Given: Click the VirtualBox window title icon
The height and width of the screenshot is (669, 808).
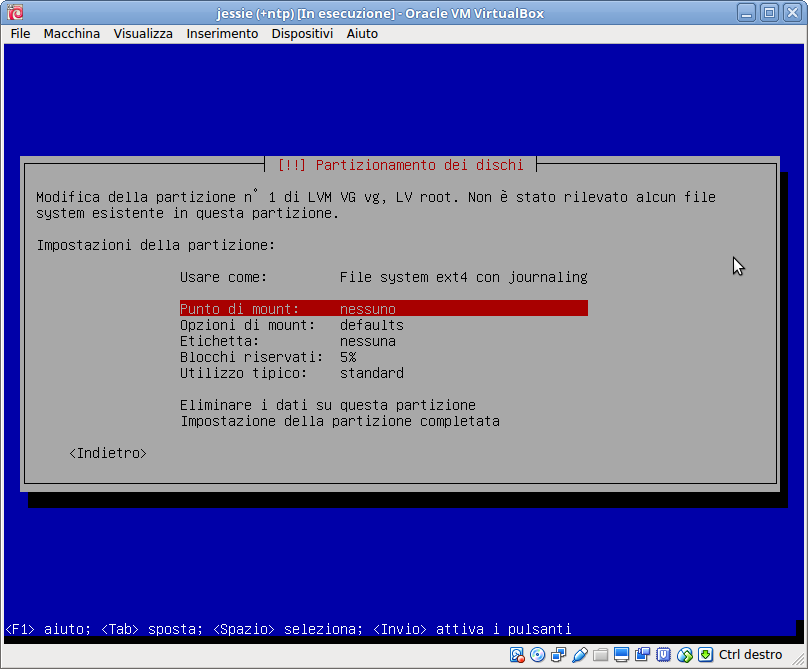Looking at the screenshot, I should [15, 12].
